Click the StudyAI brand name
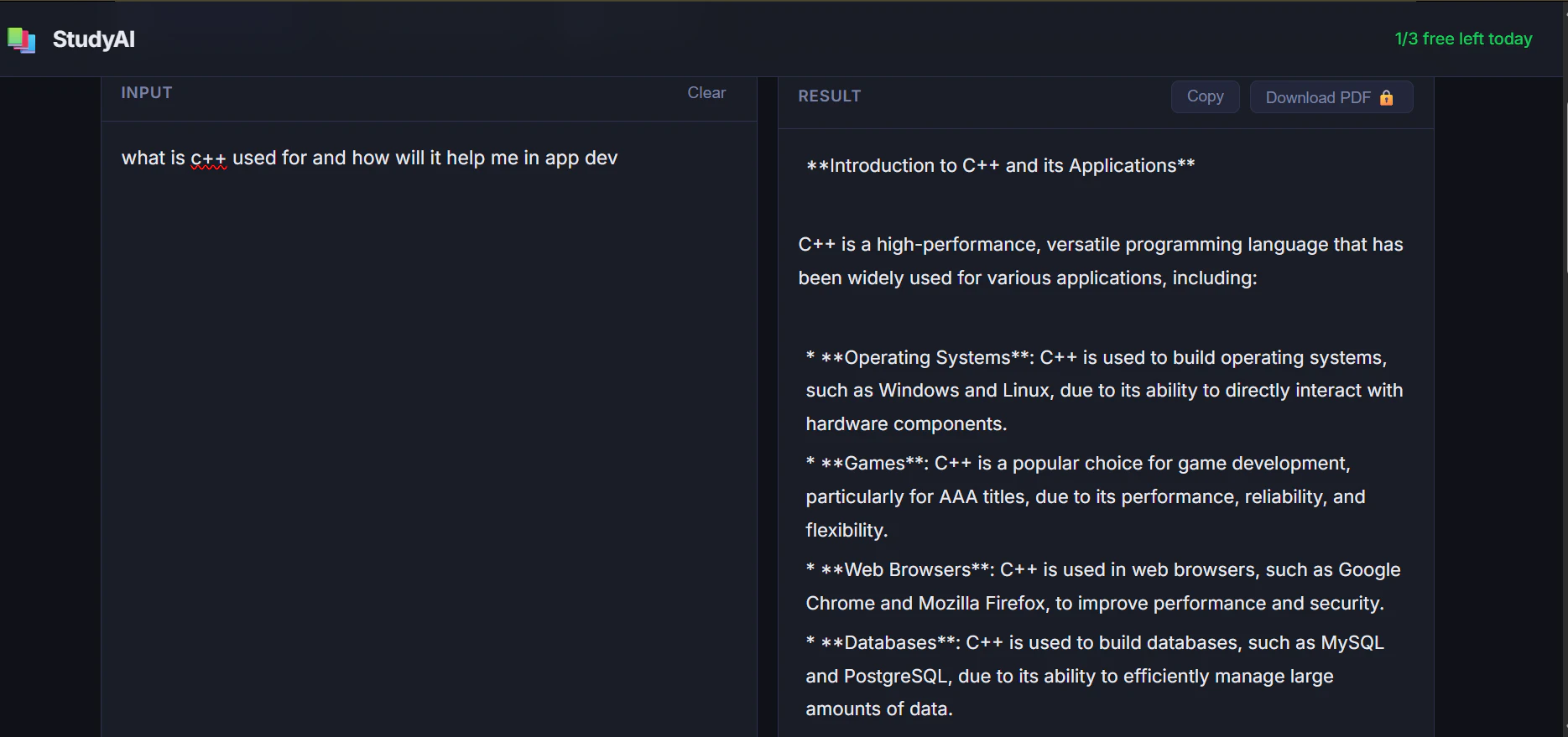Screen dimensions: 1568x737 tap(93, 39)
